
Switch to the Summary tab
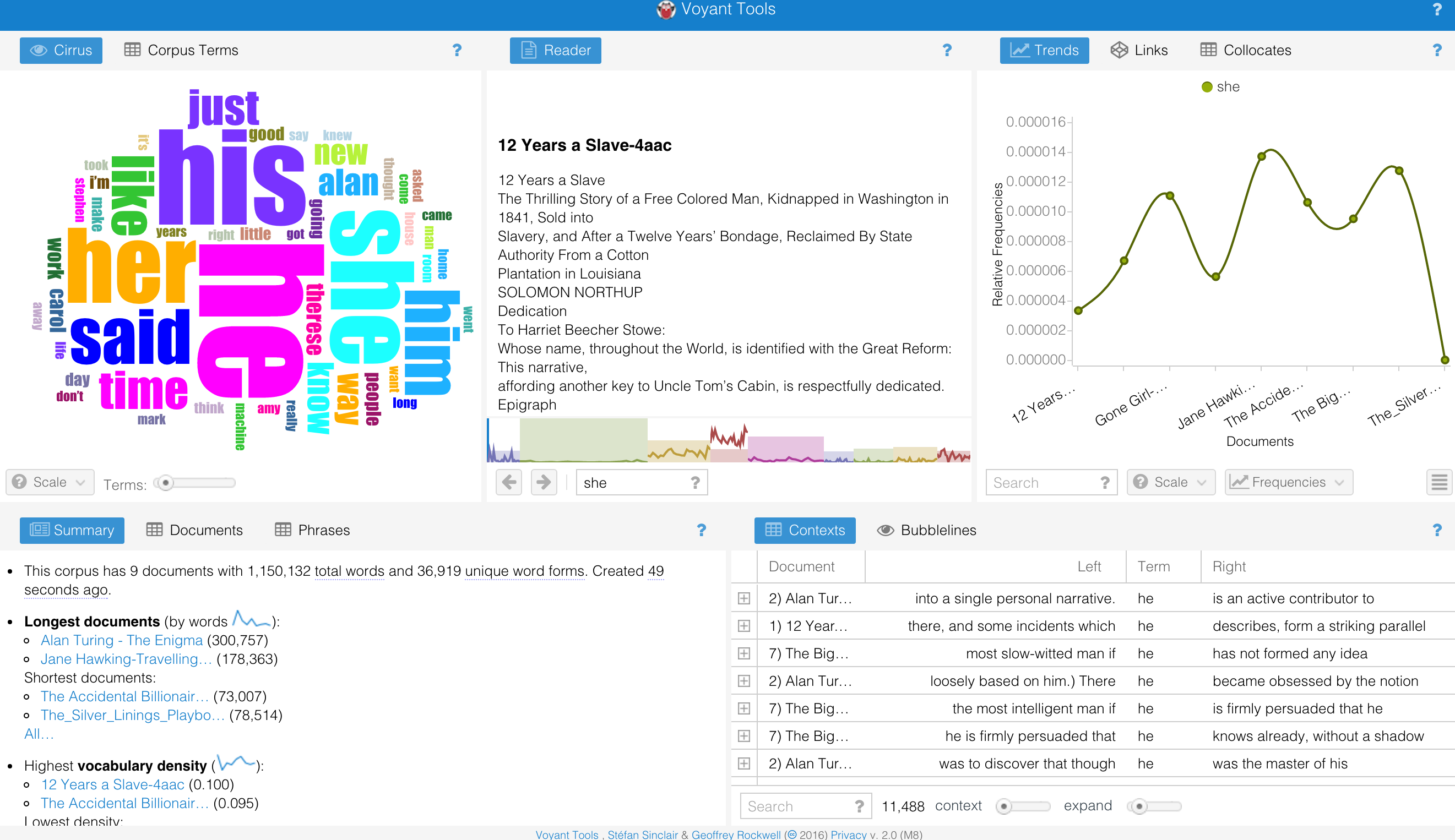coord(72,530)
